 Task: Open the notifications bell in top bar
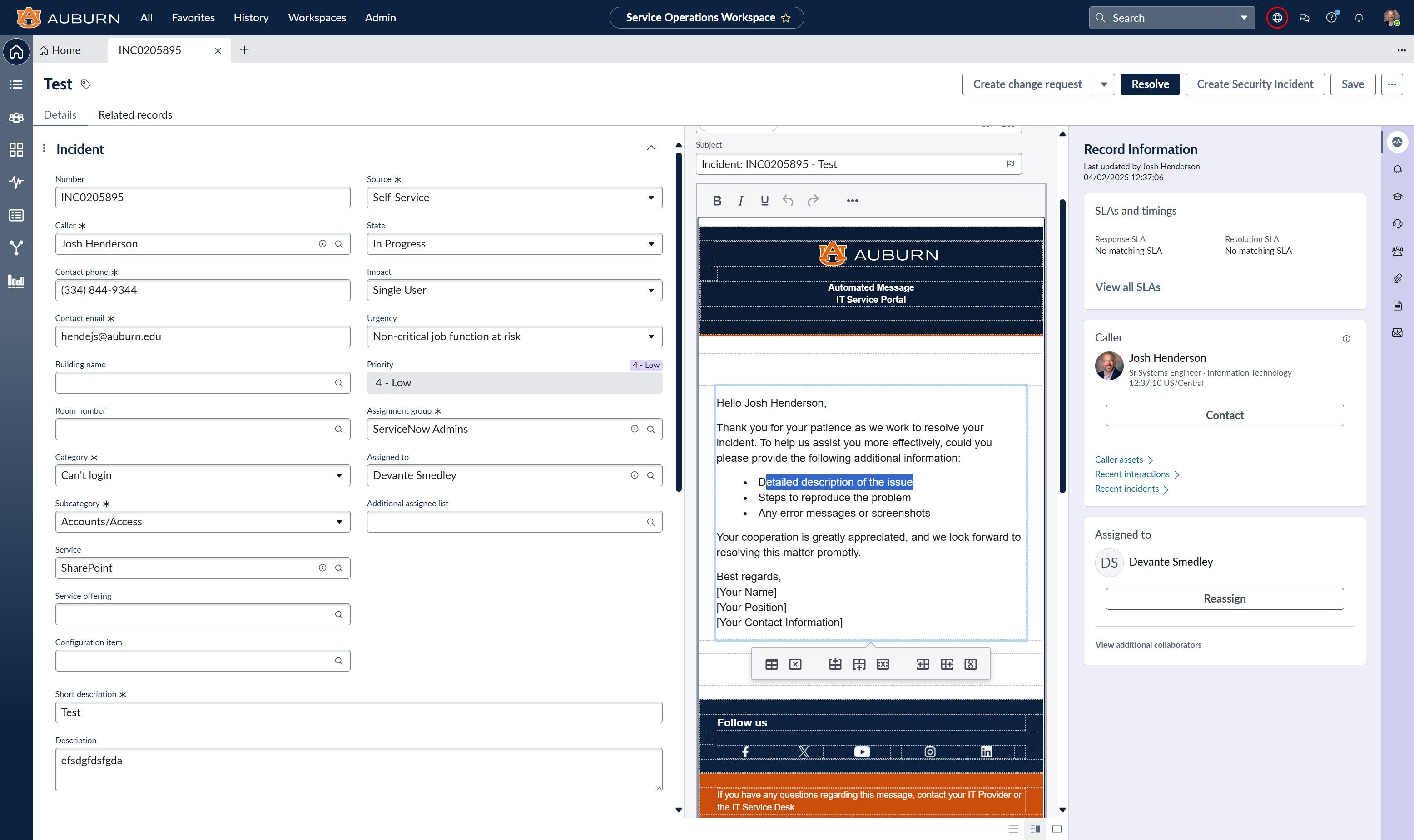click(1359, 18)
